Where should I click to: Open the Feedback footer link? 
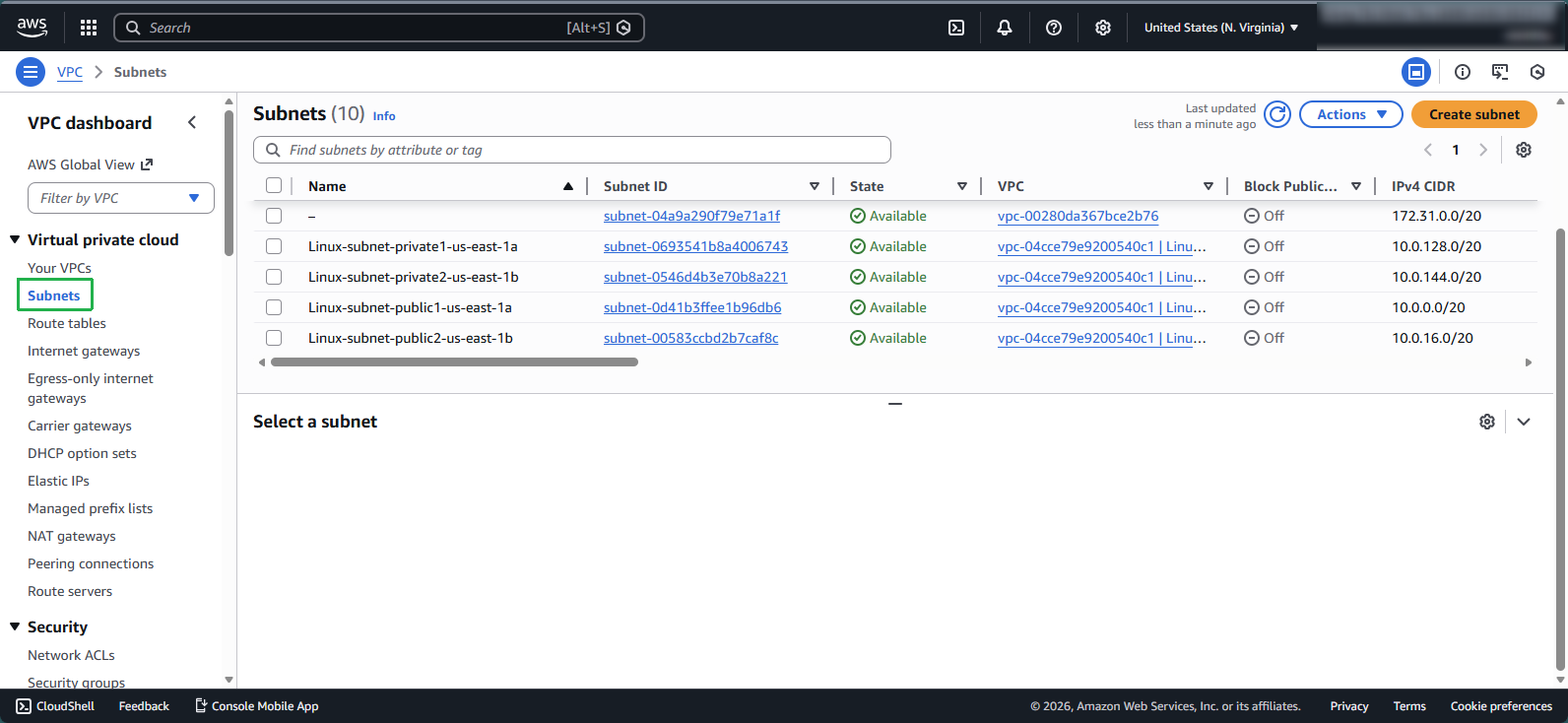coord(144,706)
